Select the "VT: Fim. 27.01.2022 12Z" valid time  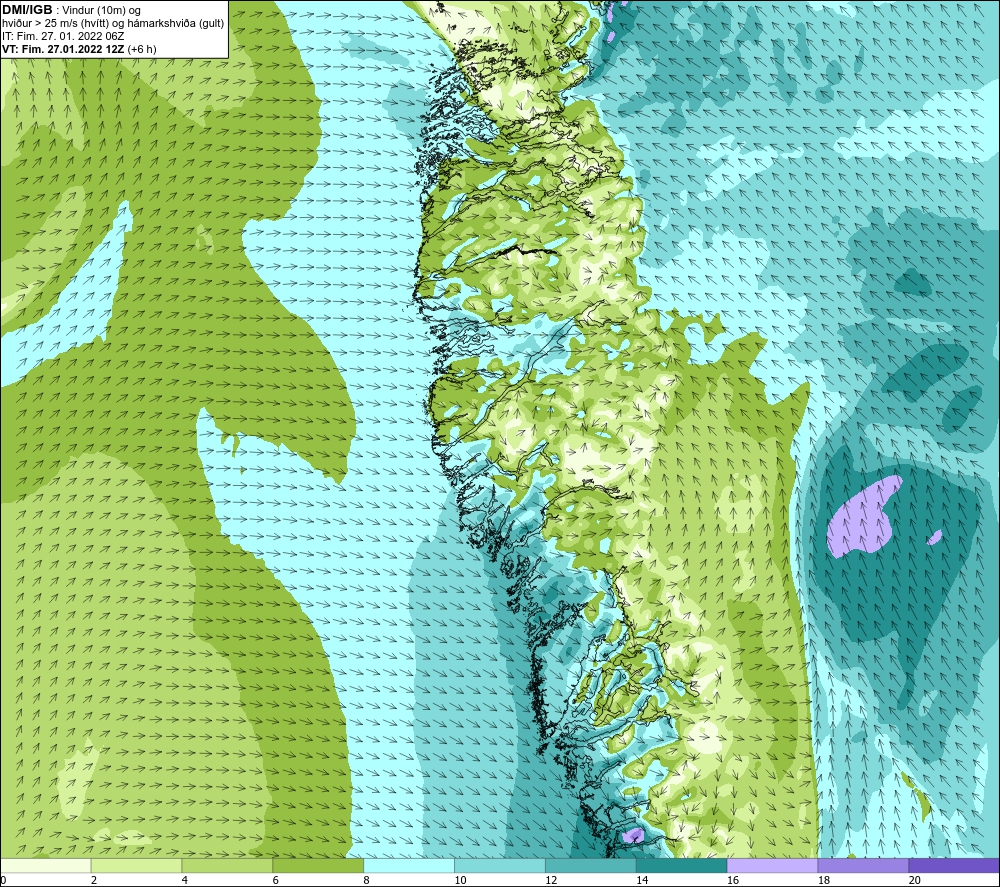point(64,49)
